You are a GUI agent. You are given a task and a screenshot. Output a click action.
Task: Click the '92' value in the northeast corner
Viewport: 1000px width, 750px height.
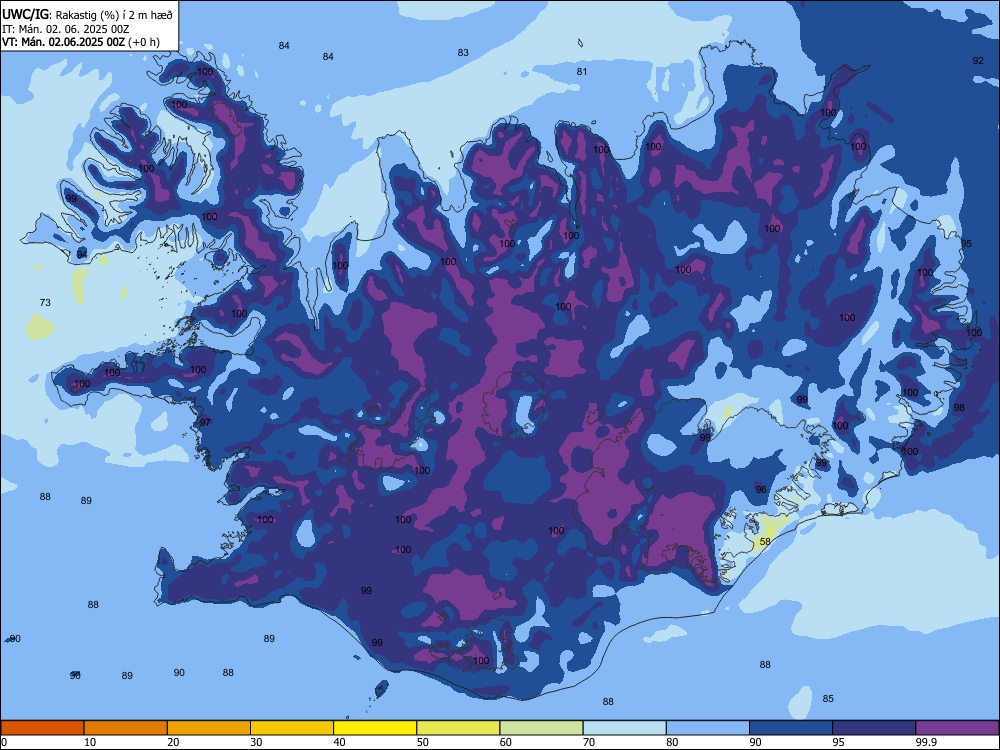coord(978,61)
